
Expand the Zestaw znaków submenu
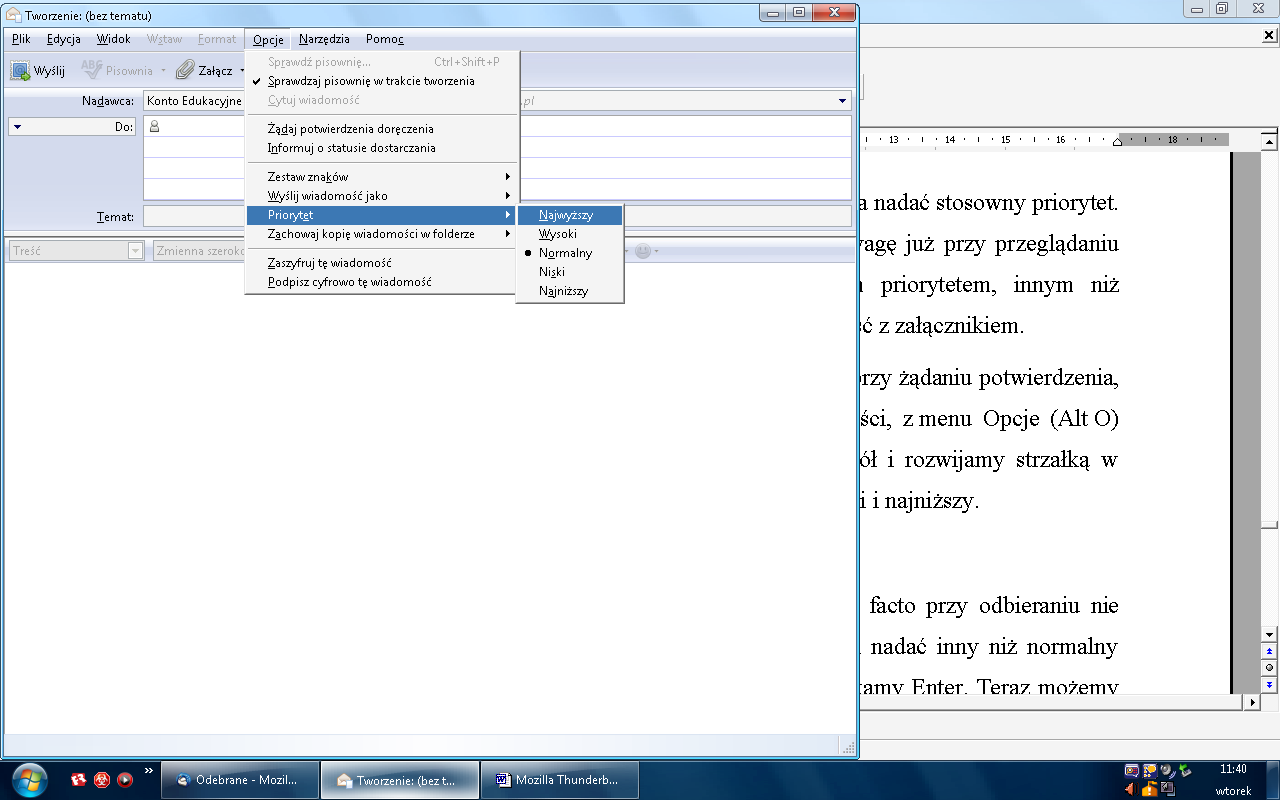coord(382,177)
